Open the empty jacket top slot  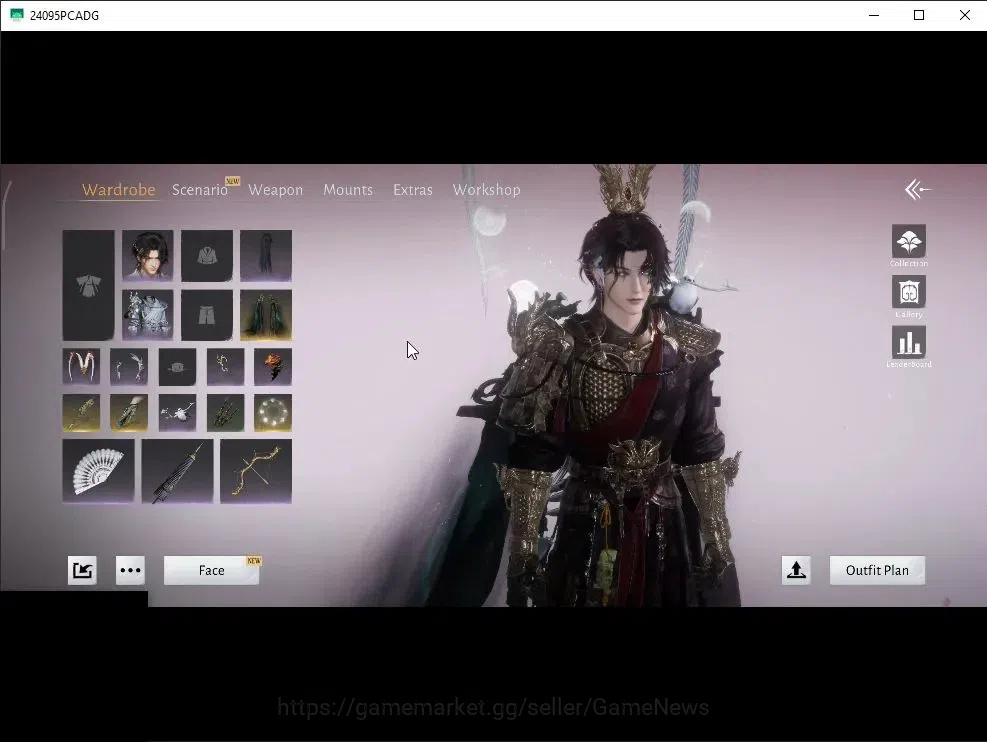(x=206, y=255)
